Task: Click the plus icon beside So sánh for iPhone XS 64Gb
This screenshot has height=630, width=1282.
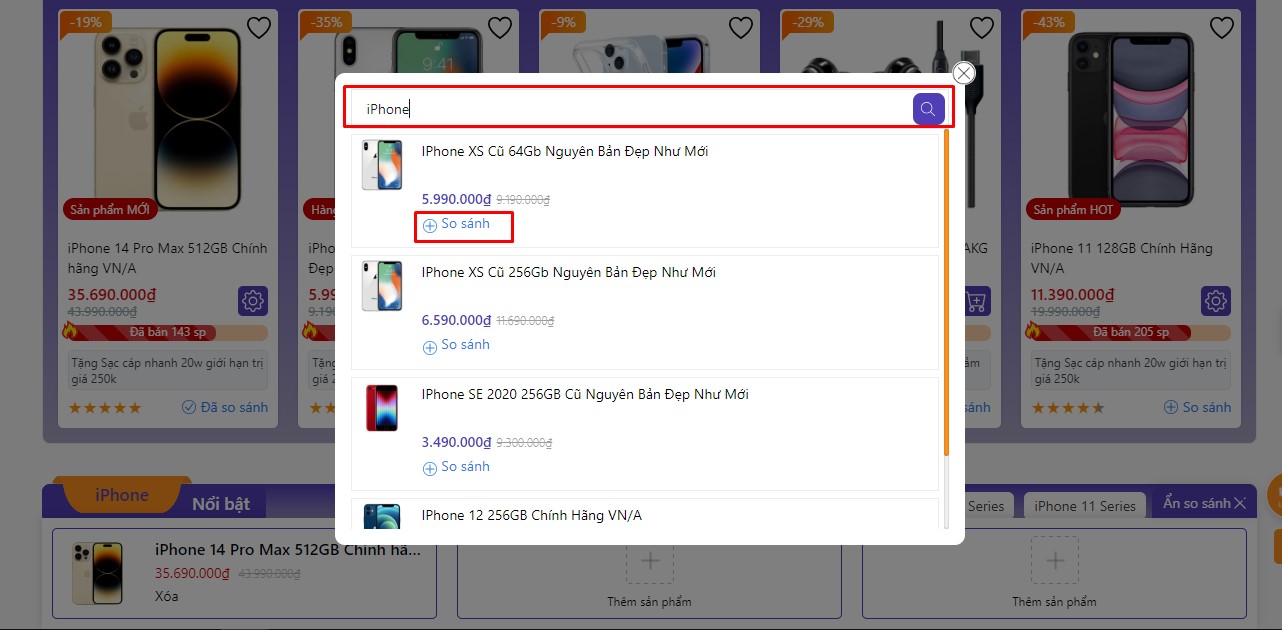Action: pos(430,226)
